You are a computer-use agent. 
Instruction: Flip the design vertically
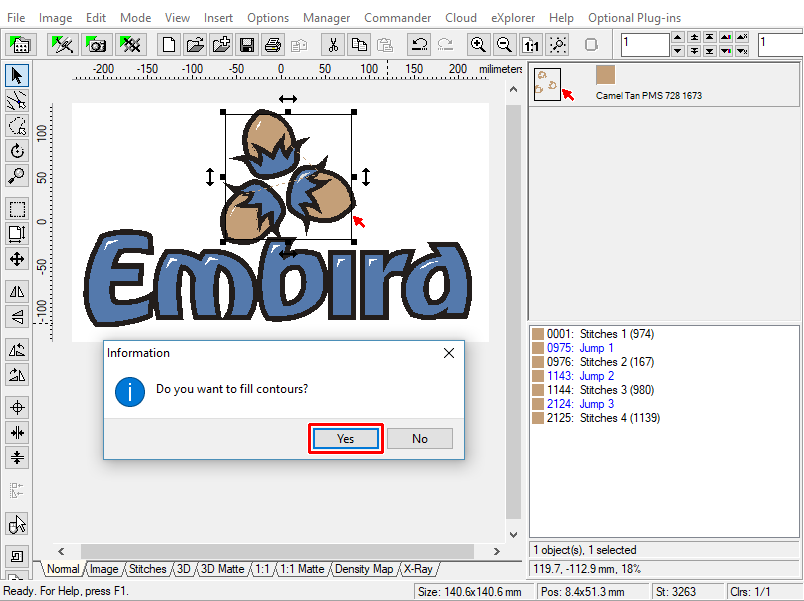[x=17, y=317]
